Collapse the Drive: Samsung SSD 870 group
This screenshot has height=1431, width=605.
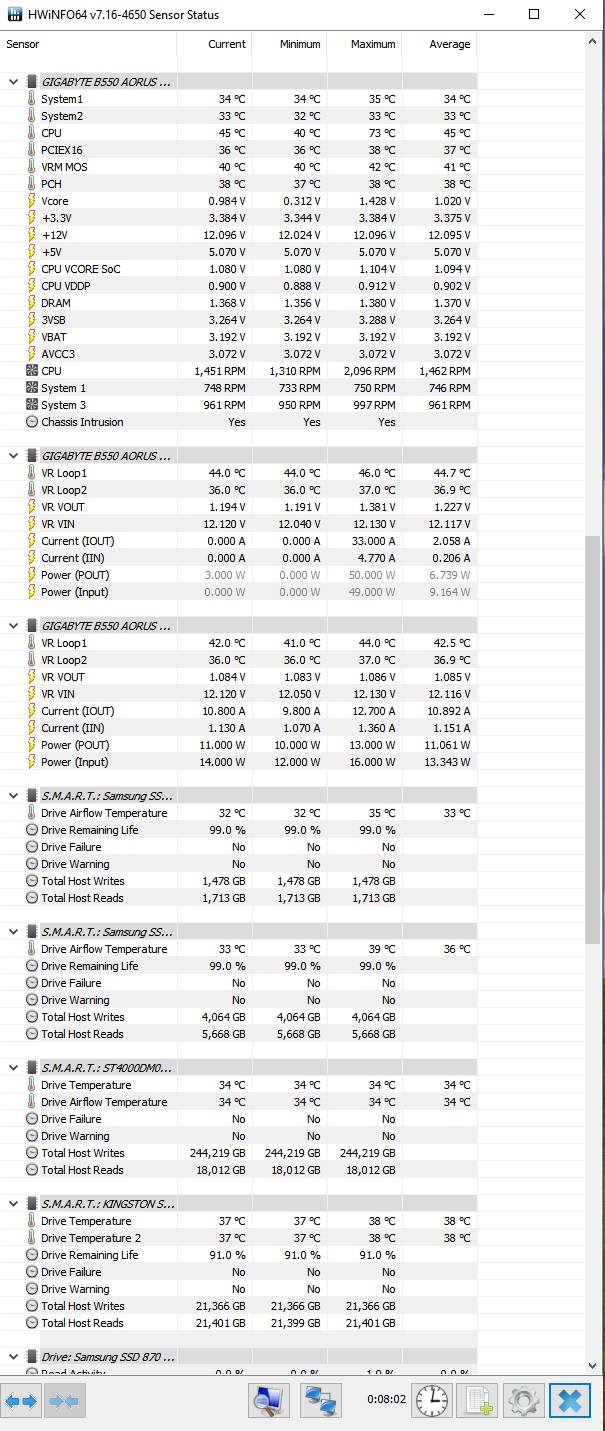pyautogui.click(x=13, y=1357)
